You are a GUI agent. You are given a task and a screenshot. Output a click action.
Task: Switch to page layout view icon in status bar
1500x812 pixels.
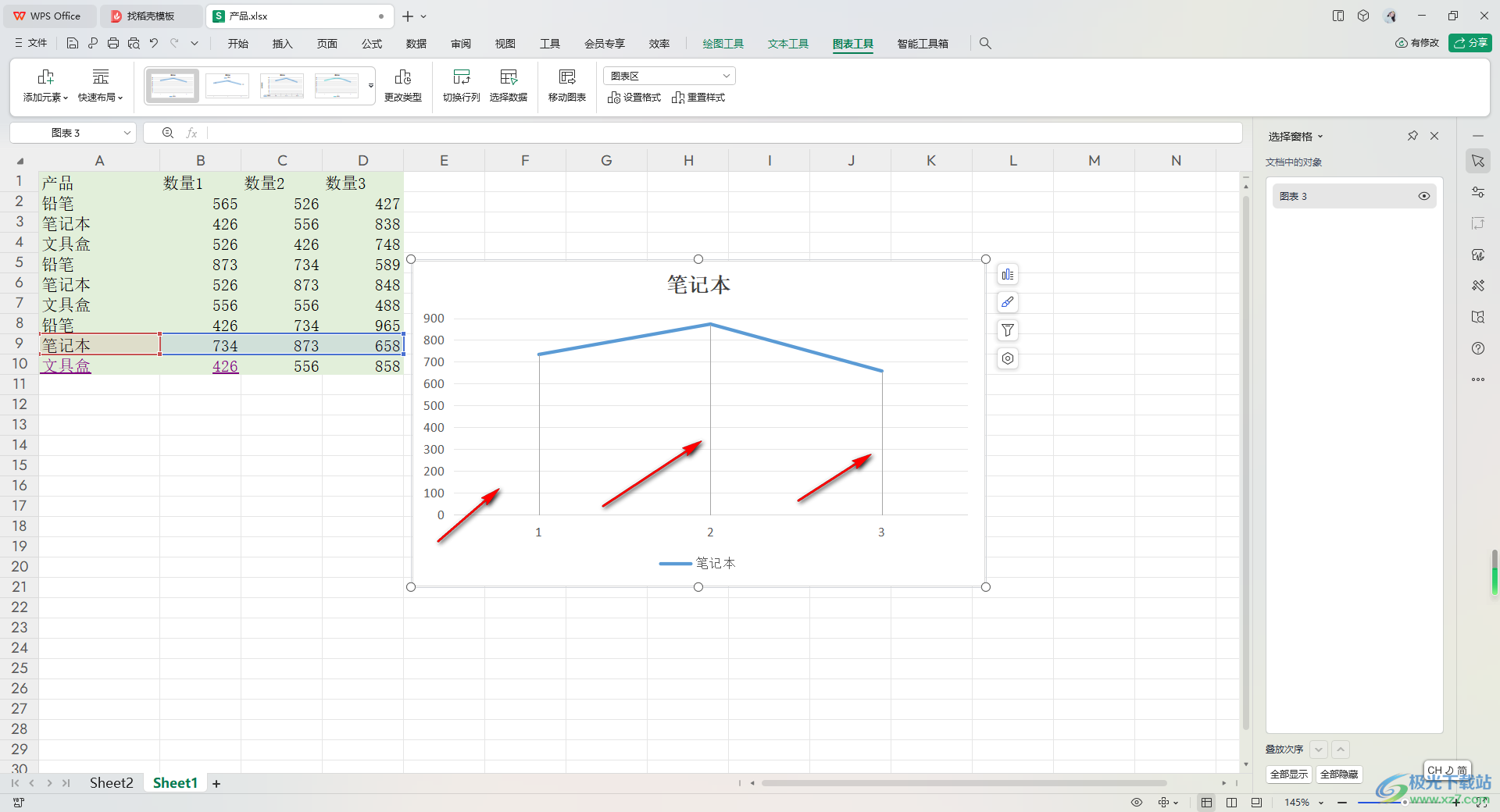coord(1232,802)
